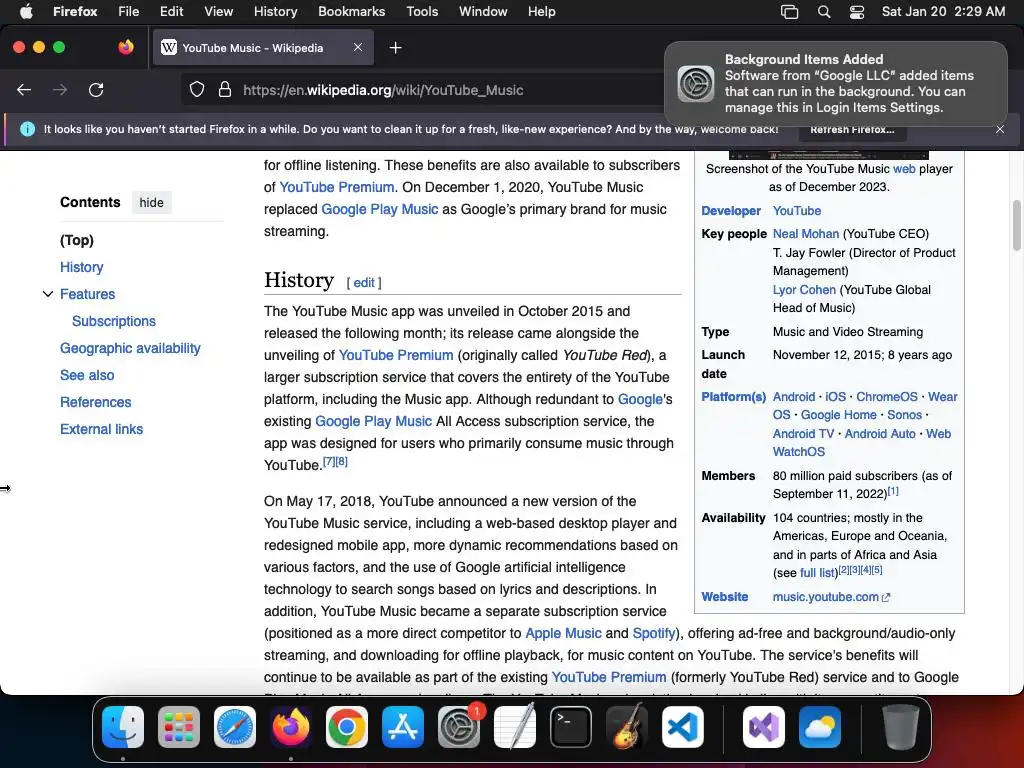Click citation [7] after YouTube
The height and width of the screenshot is (768, 1024).
click(x=328, y=462)
